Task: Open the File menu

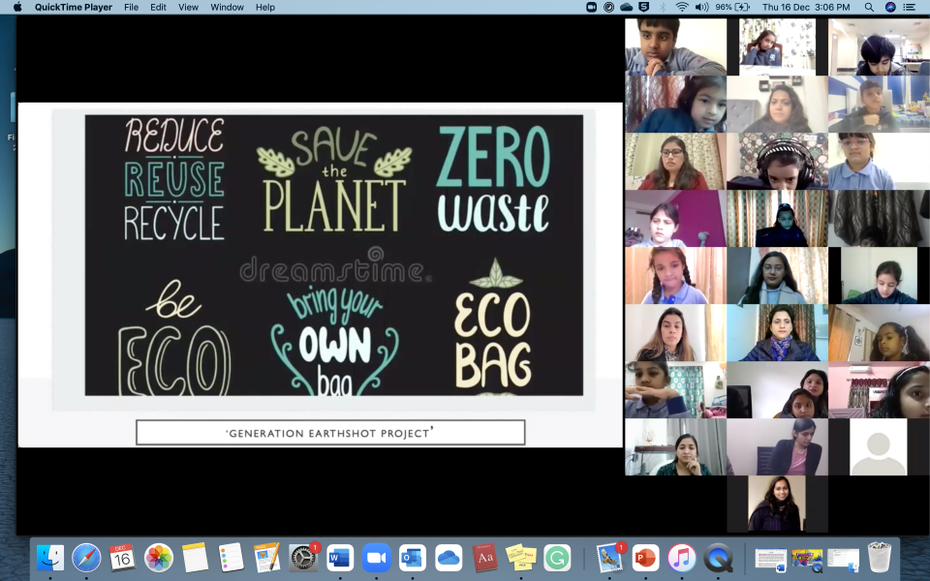Action: (131, 7)
